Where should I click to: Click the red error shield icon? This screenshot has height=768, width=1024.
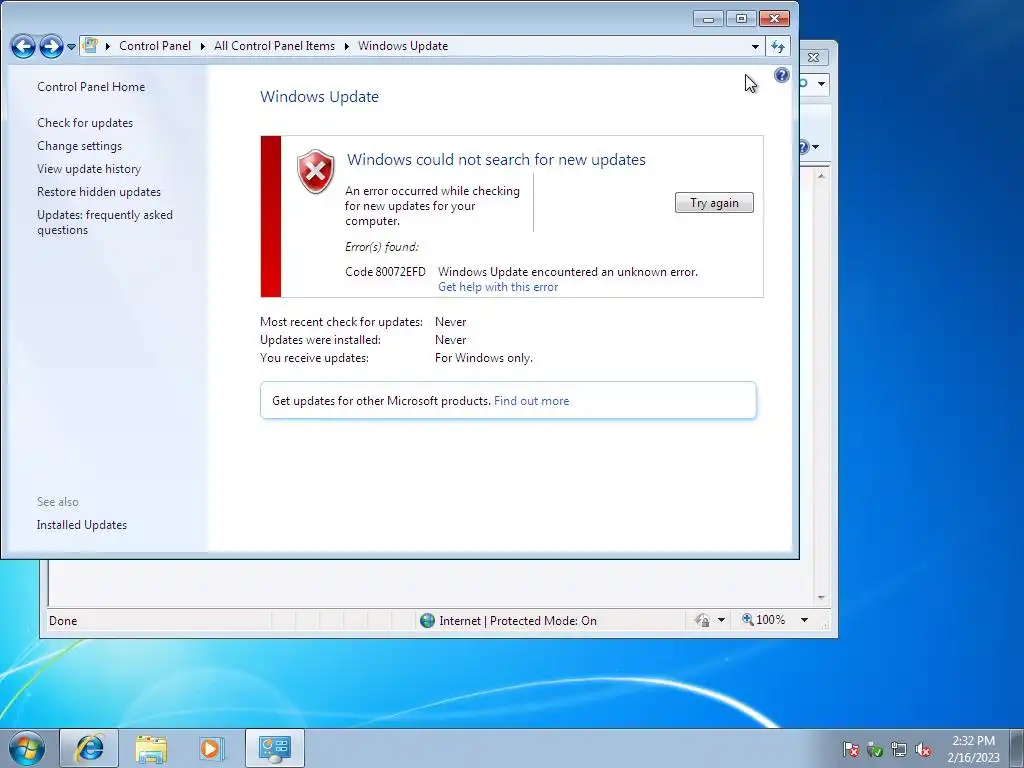click(315, 172)
